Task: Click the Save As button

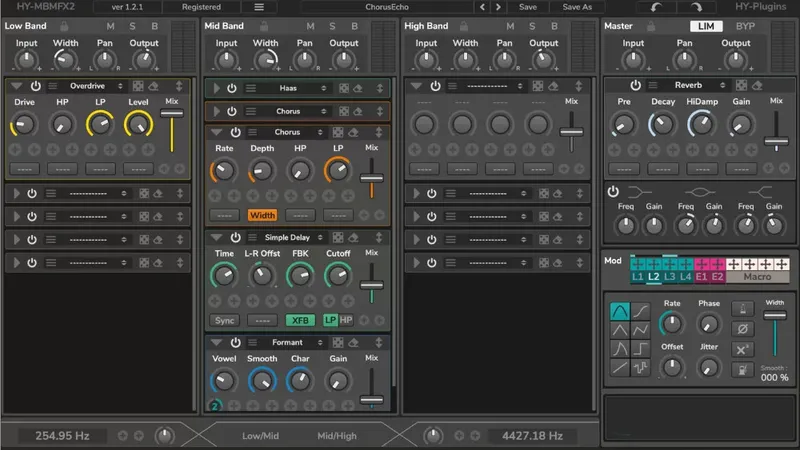Action: [577, 7]
